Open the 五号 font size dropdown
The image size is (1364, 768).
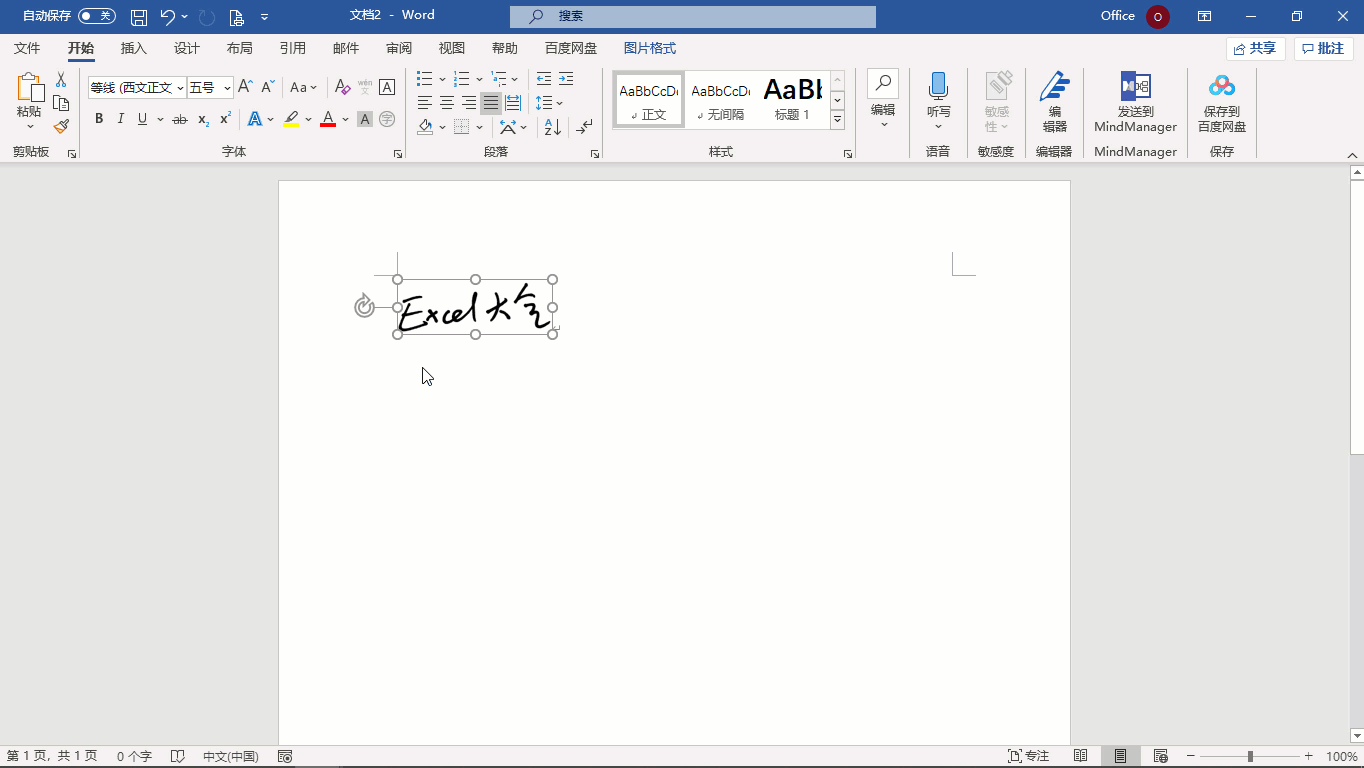[227, 88]
